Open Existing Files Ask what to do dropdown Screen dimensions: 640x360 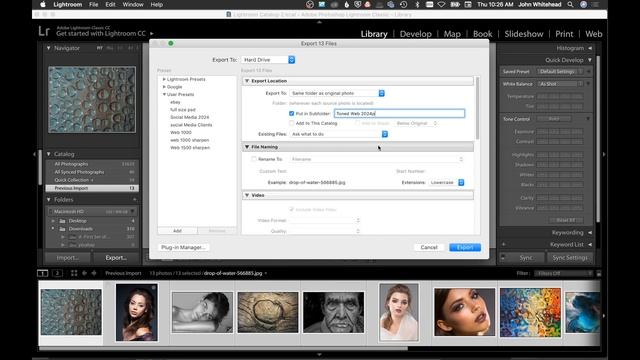click(x=339, y=134)
